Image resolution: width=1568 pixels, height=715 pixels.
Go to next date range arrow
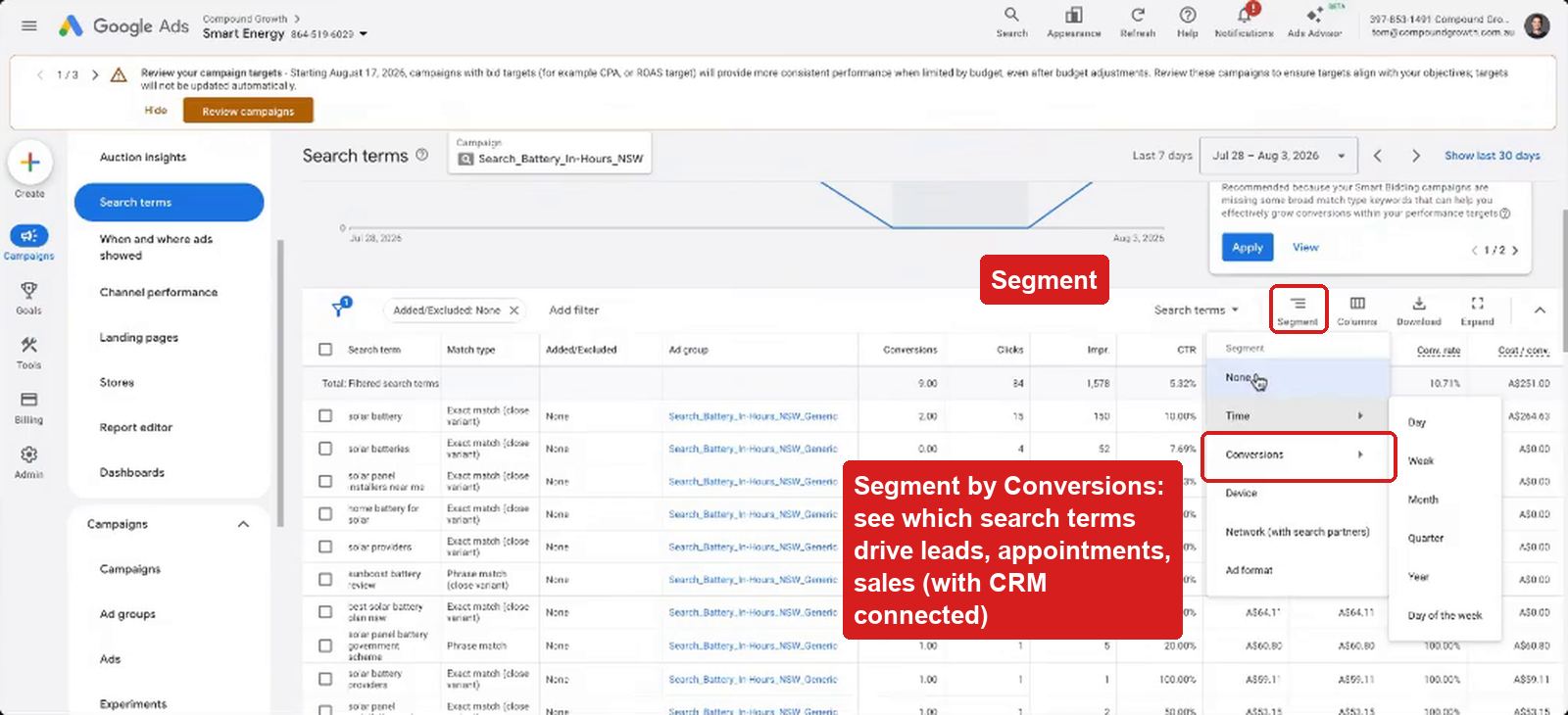[1415, 156]
